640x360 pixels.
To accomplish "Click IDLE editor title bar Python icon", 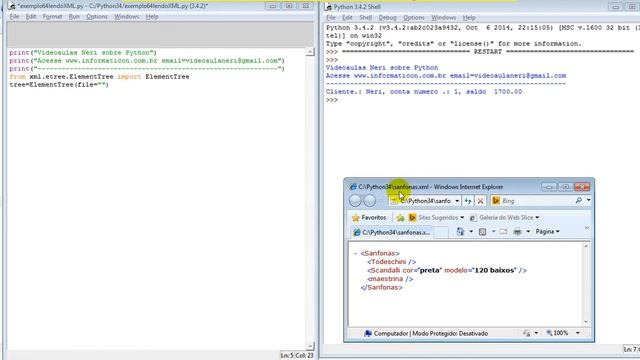I will [11, 6].
